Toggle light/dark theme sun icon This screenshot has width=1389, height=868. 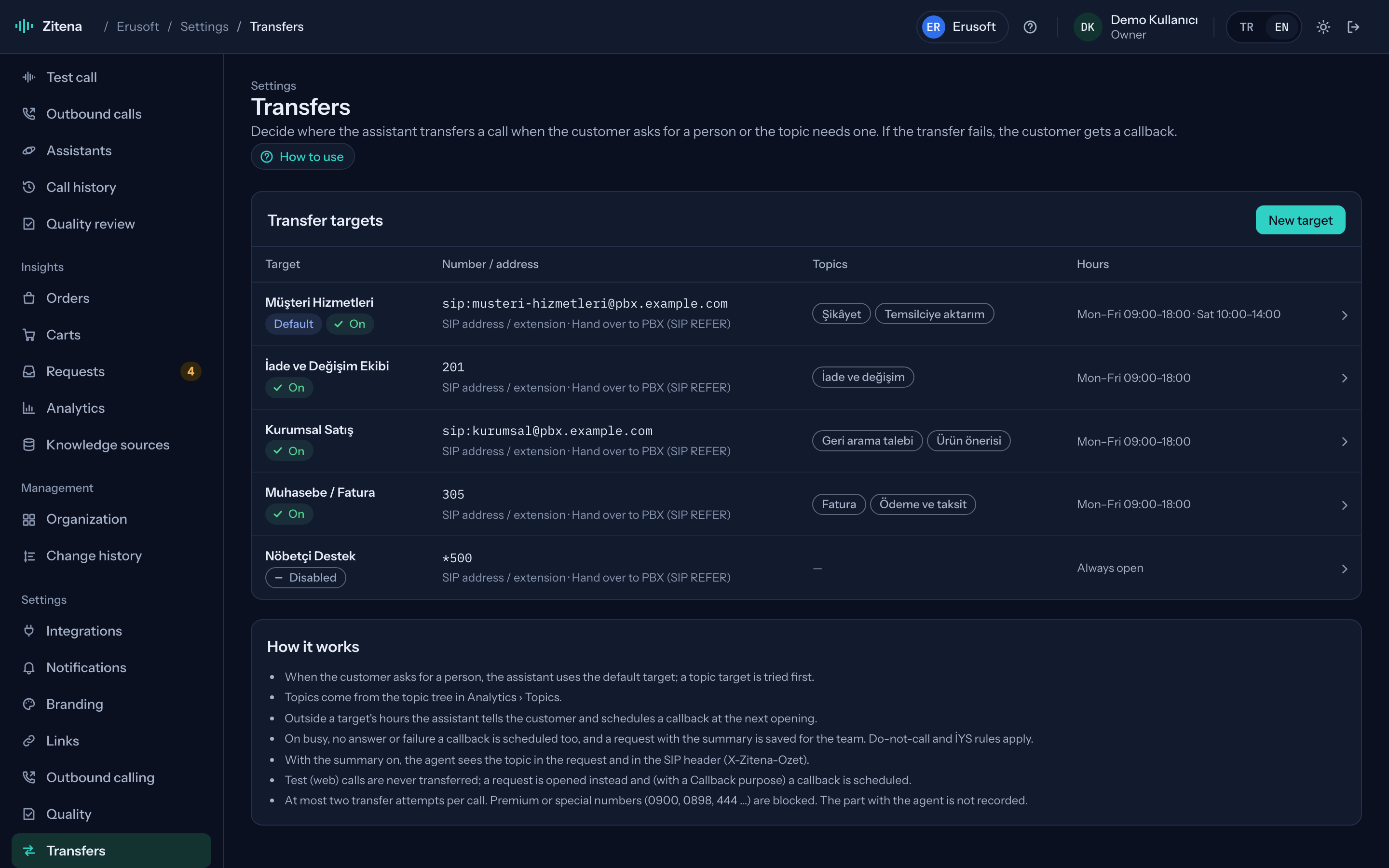[1323, 27]
